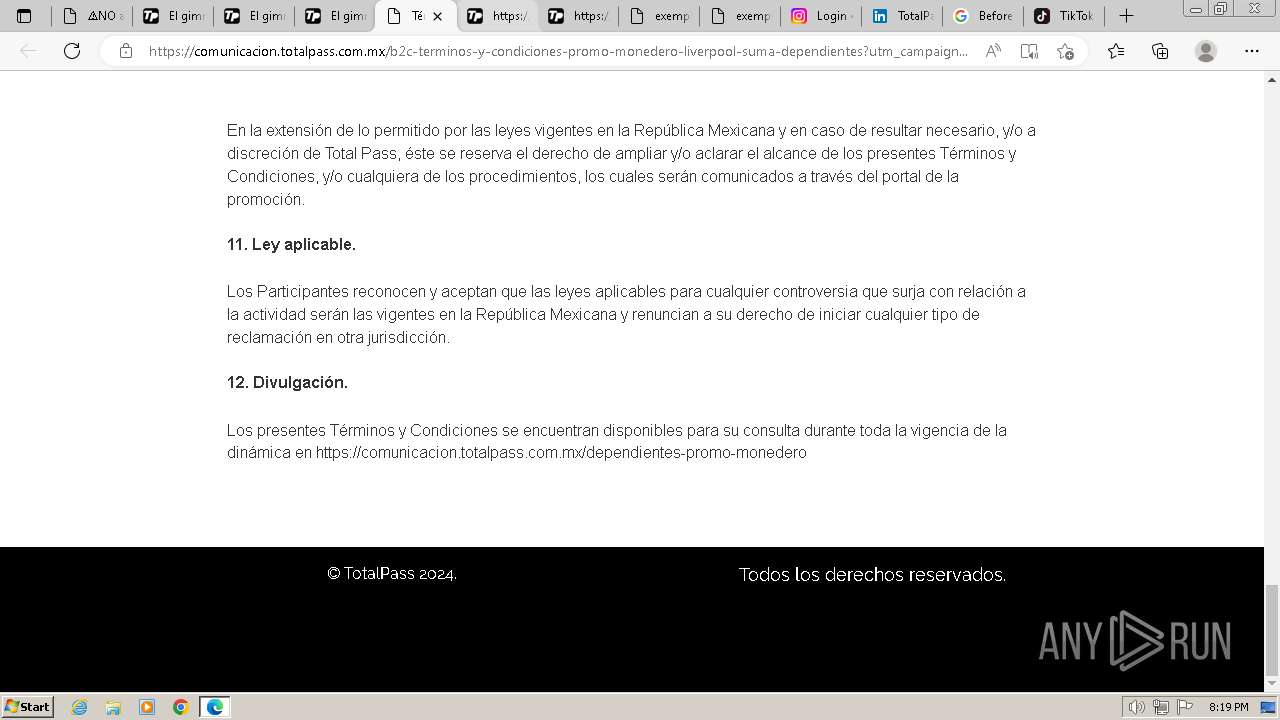
Task: Click paragraph starting 'Los Participantes reconocen'
Action: pos(626,314)
